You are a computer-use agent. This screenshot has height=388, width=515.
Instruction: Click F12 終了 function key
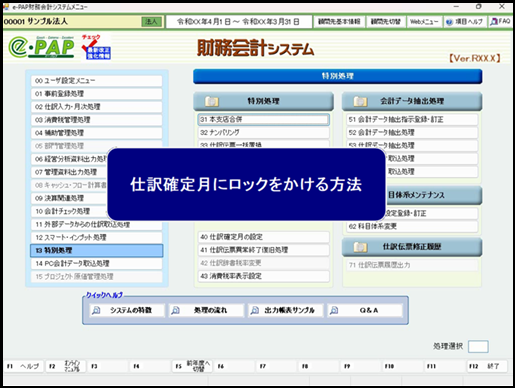pos(487,366)
